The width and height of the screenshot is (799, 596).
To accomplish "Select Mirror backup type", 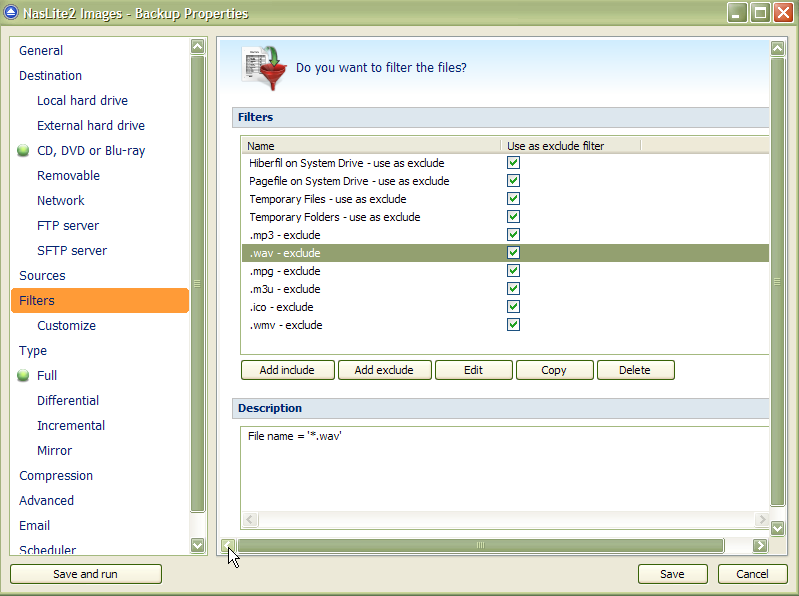I will 55,451.
